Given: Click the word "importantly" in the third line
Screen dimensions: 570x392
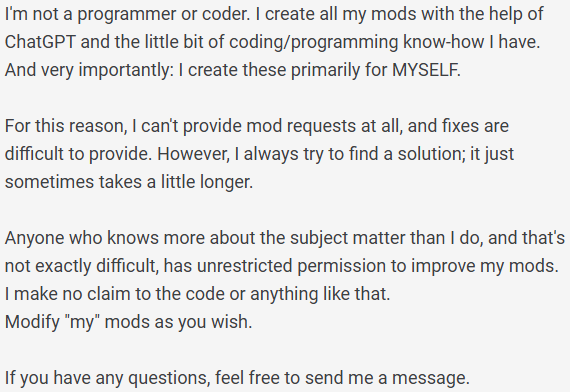Looking at the screenshot, I should click(x=124, y=71).
